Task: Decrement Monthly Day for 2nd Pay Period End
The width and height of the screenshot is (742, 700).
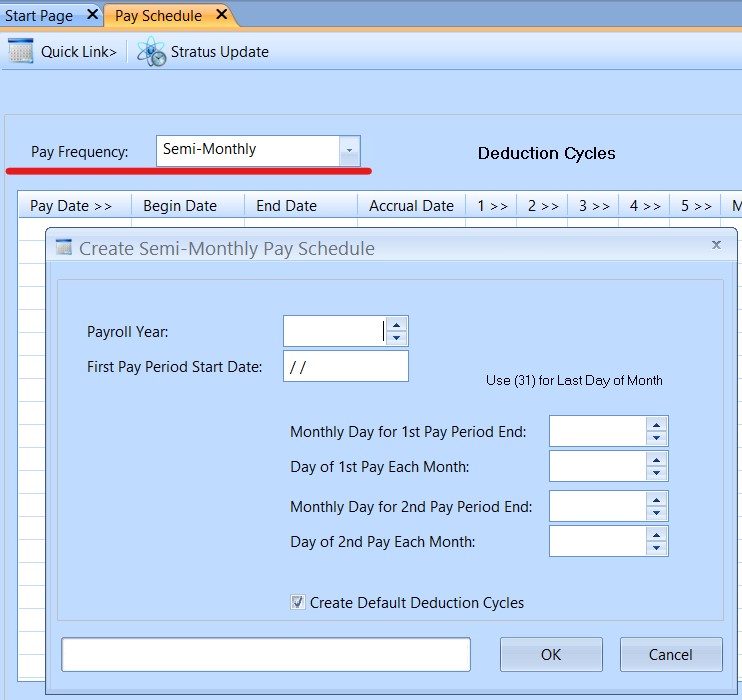Action: [x=656, y=513]
